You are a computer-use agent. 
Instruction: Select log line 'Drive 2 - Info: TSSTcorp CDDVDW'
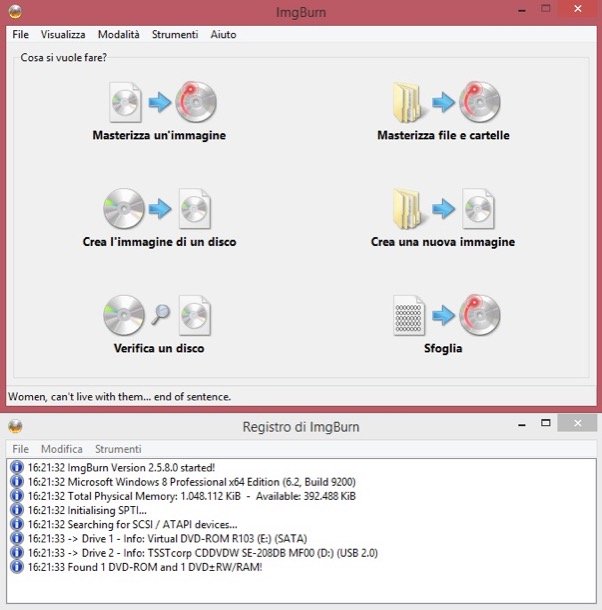point(203,553)
